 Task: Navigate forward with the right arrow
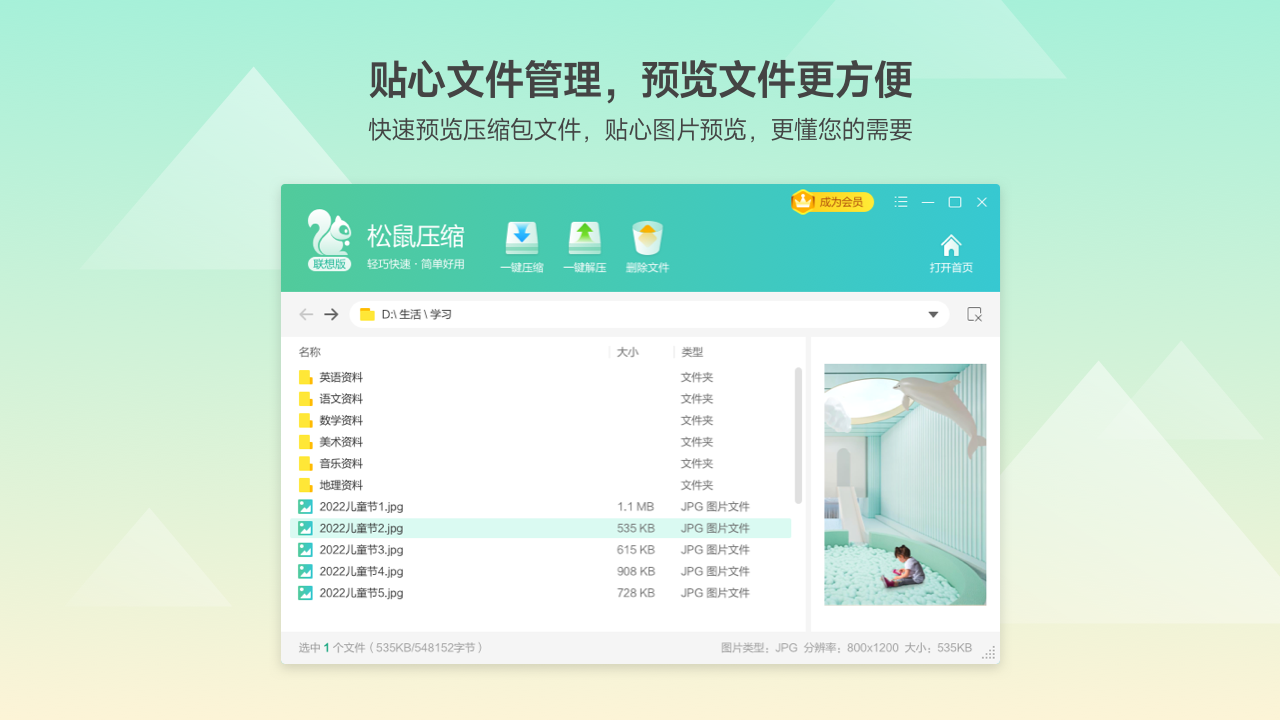pos(330,313)
